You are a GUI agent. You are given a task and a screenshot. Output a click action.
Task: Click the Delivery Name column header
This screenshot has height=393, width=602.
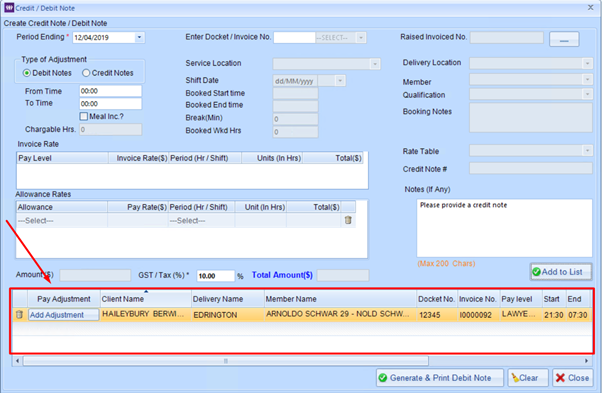tap(228, 299)
